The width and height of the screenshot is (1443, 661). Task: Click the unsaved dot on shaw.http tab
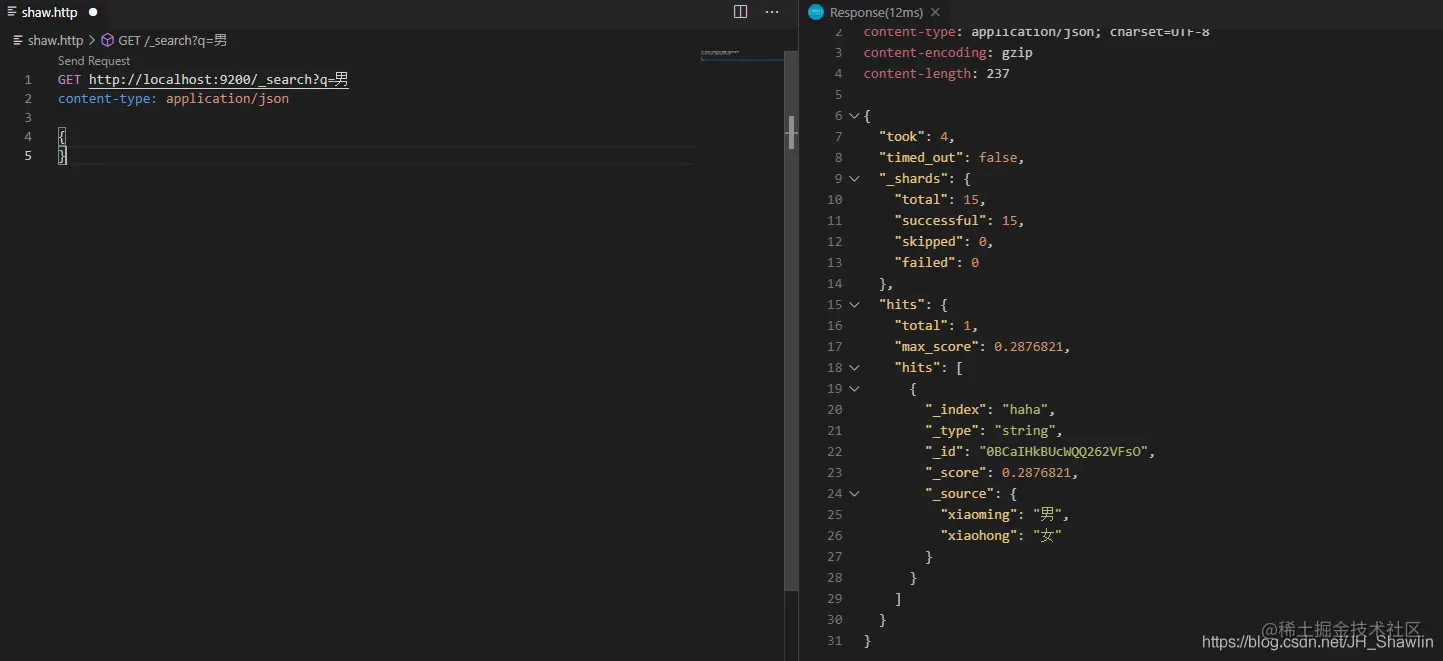click(93, 13)
